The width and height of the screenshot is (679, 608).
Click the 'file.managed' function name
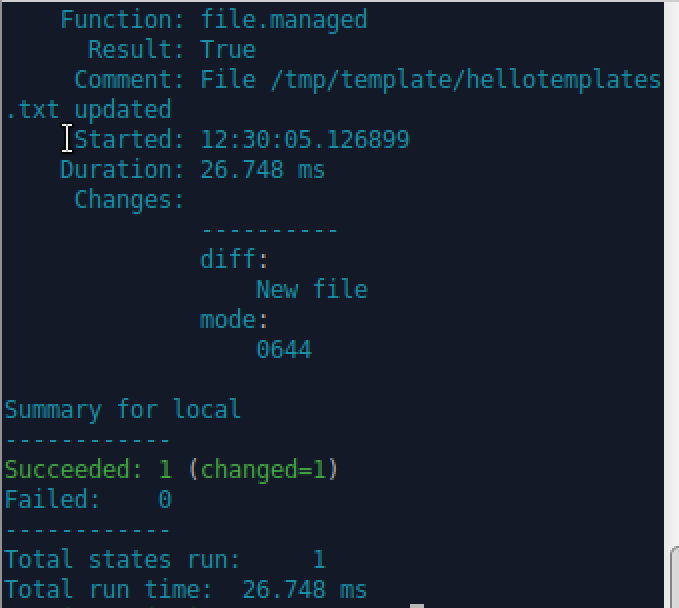tap(284, 20)
